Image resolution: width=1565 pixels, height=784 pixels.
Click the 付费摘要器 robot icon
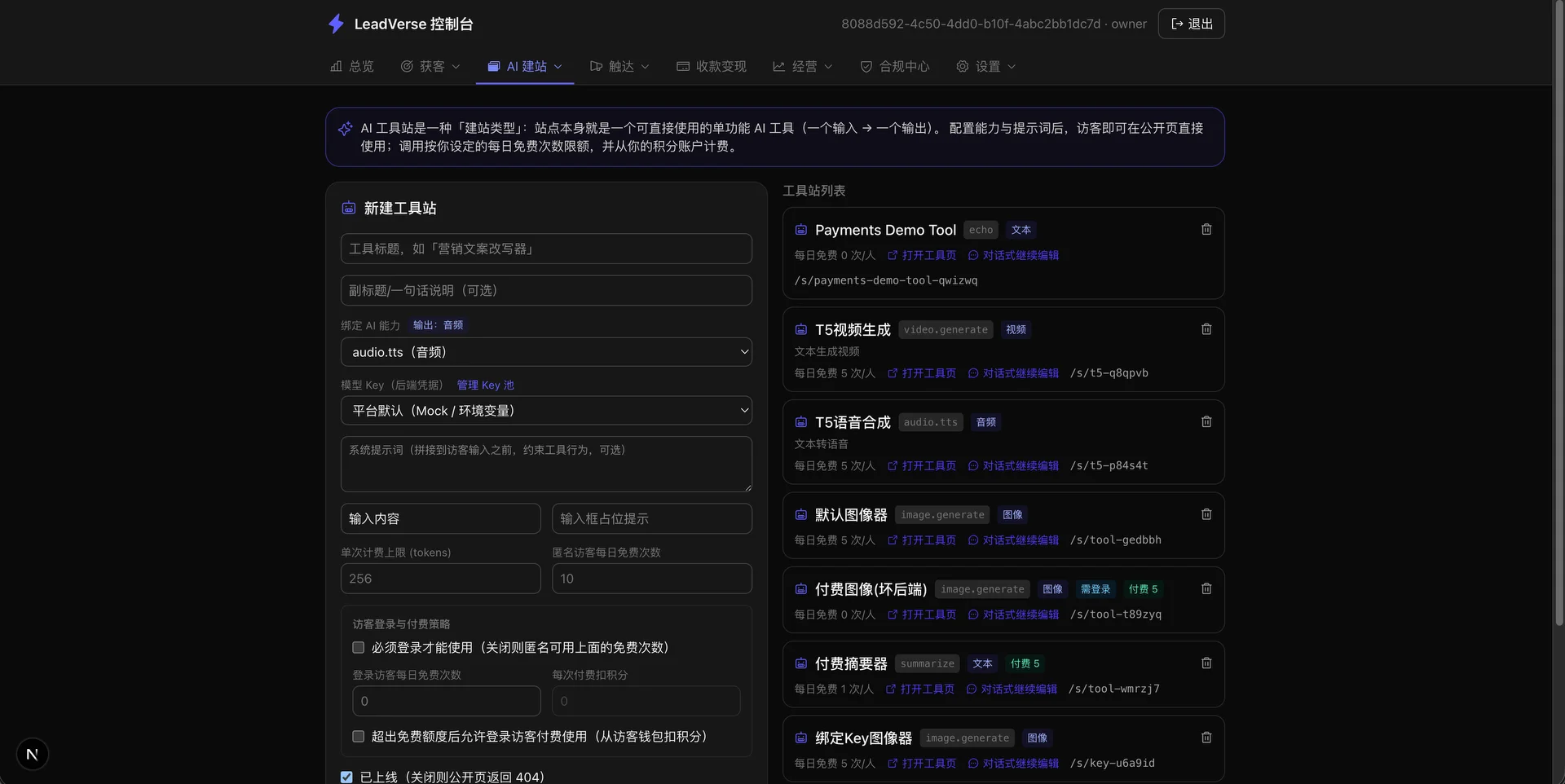(801, 664)
